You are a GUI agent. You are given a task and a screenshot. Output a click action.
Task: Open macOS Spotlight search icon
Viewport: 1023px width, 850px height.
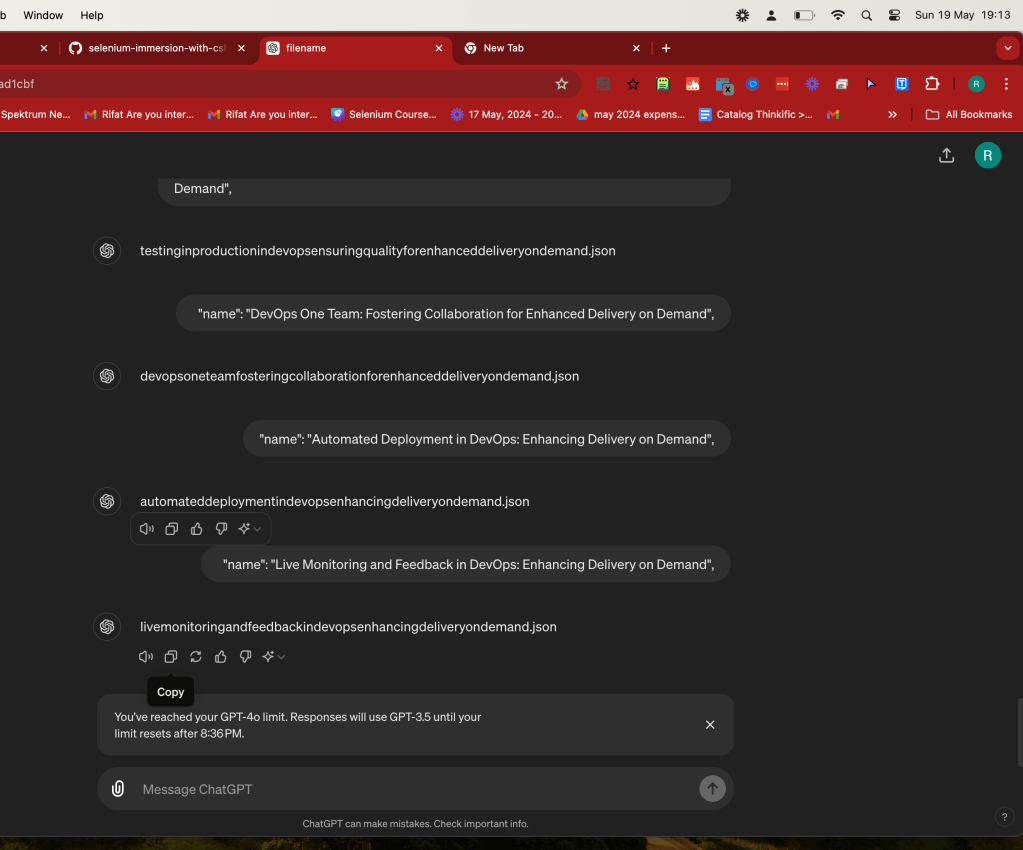[866, 15]
